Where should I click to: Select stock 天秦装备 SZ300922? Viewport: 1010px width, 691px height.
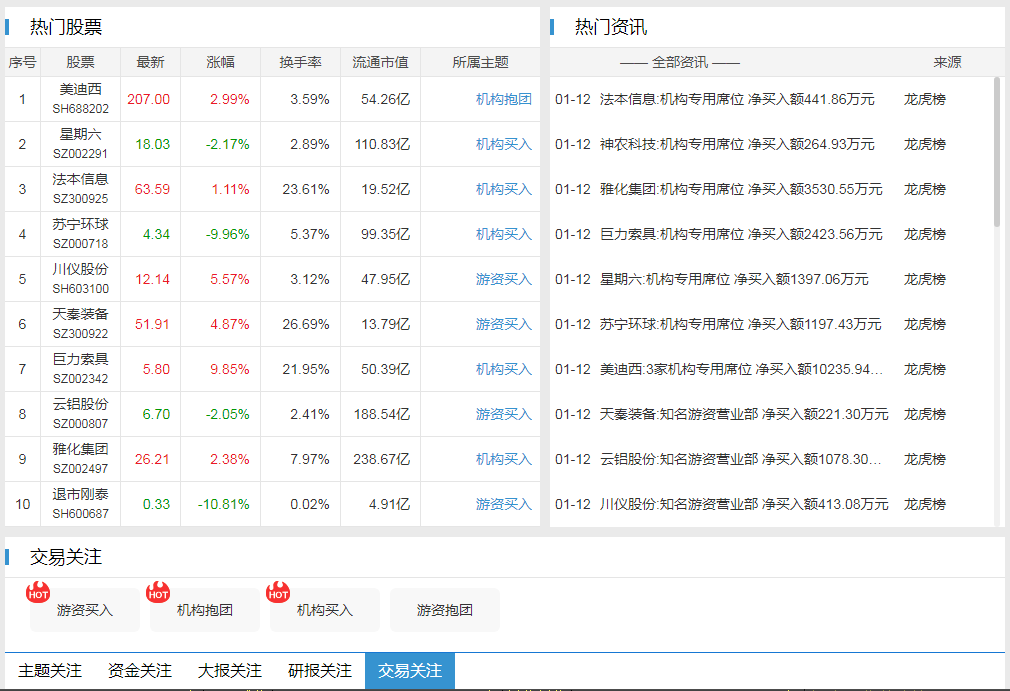point(81,324)
